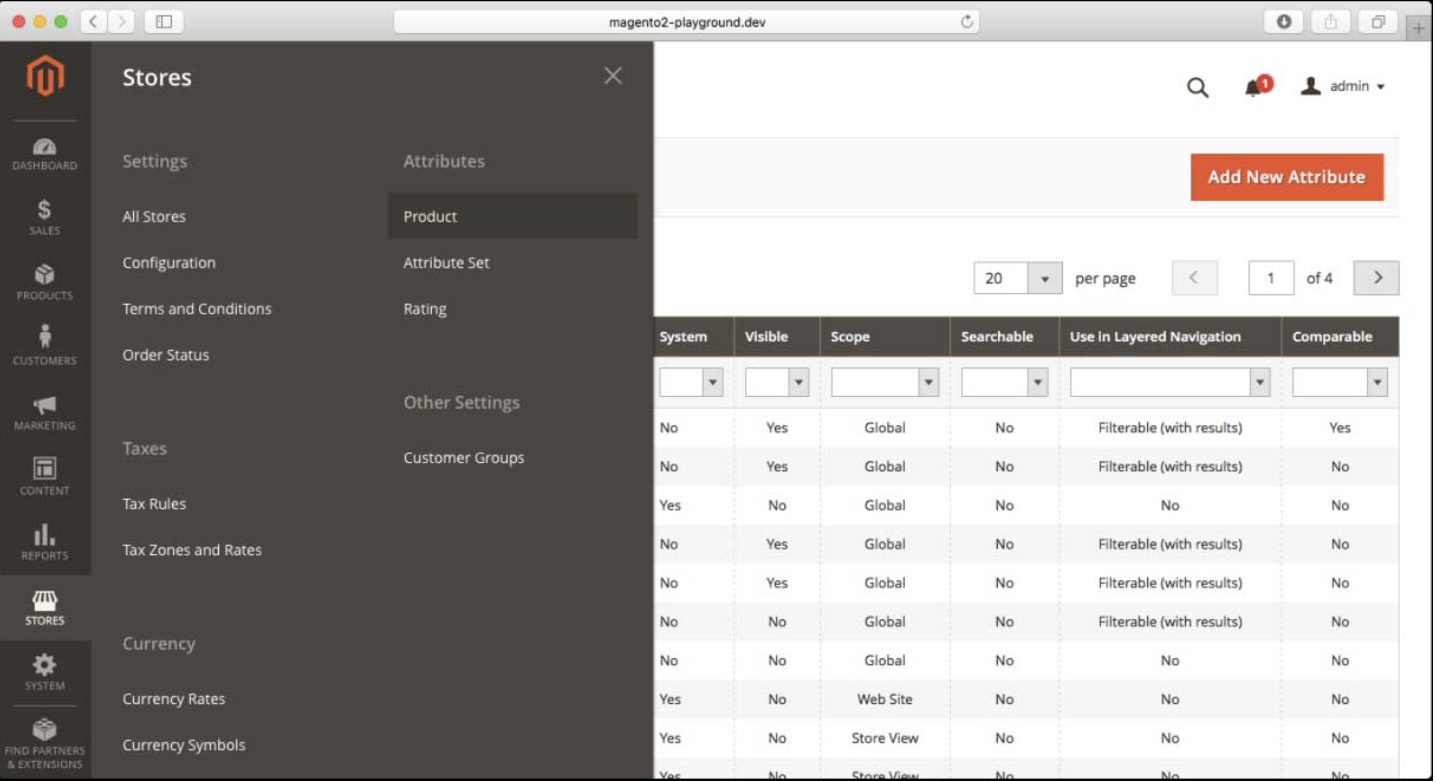Viewport: 1436px width, 782px height.
Task: Open the Dashboard from the sidebar
Action: click(45, 152)
